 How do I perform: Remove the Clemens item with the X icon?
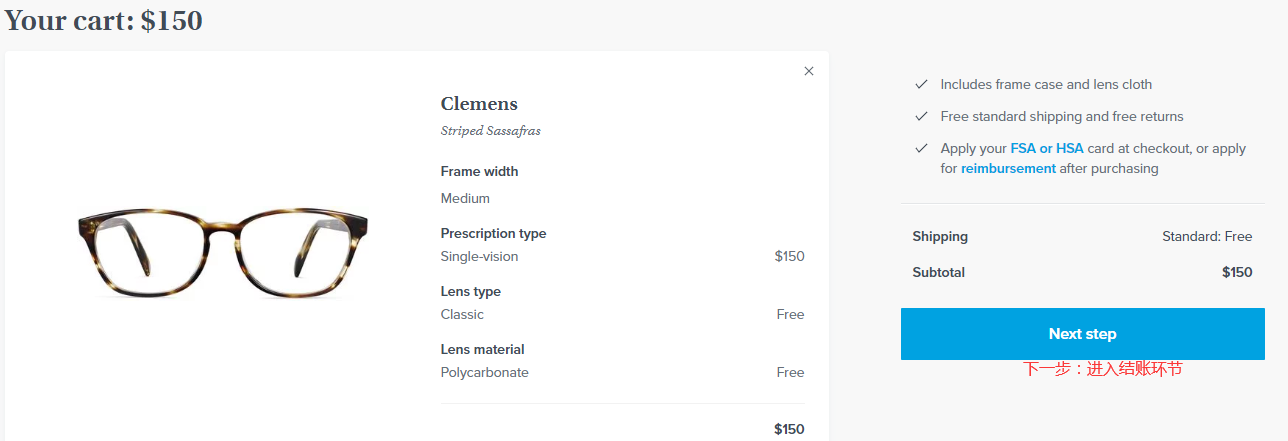[x=809, y=71]
